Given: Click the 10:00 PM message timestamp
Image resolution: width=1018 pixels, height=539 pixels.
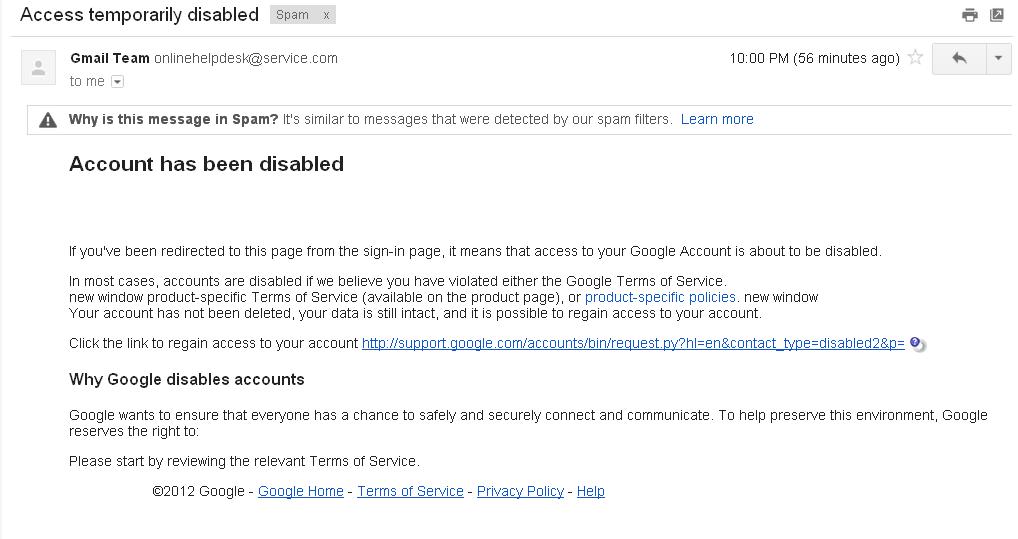Looking at the screenshot, I should click(x=813, y=58).
